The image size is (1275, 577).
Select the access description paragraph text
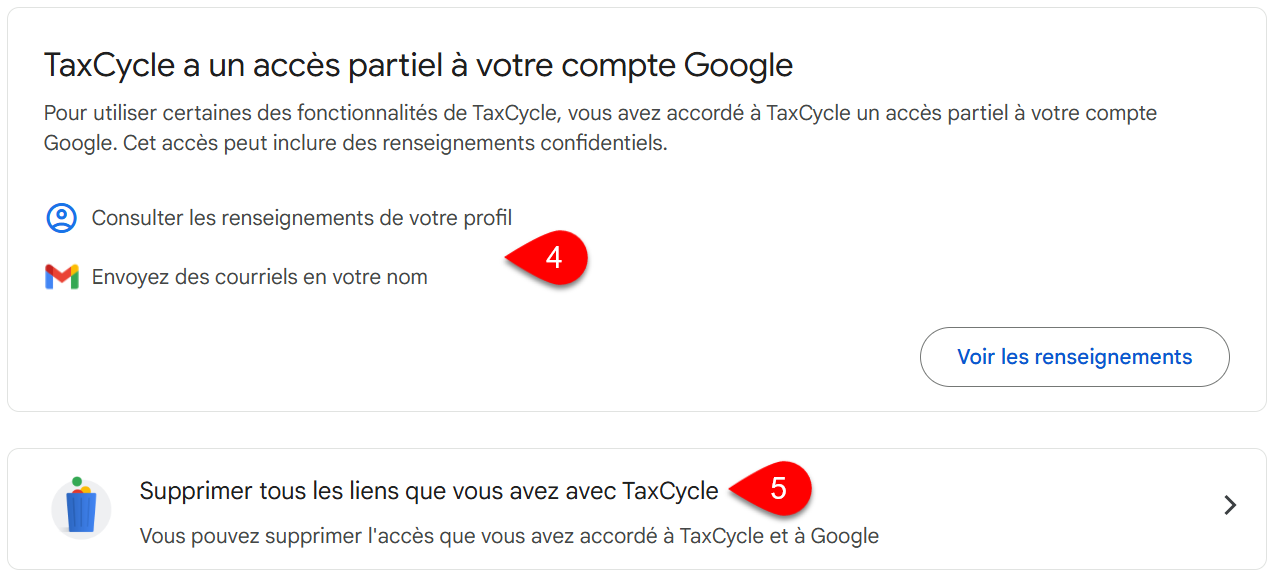pos(600,127)
